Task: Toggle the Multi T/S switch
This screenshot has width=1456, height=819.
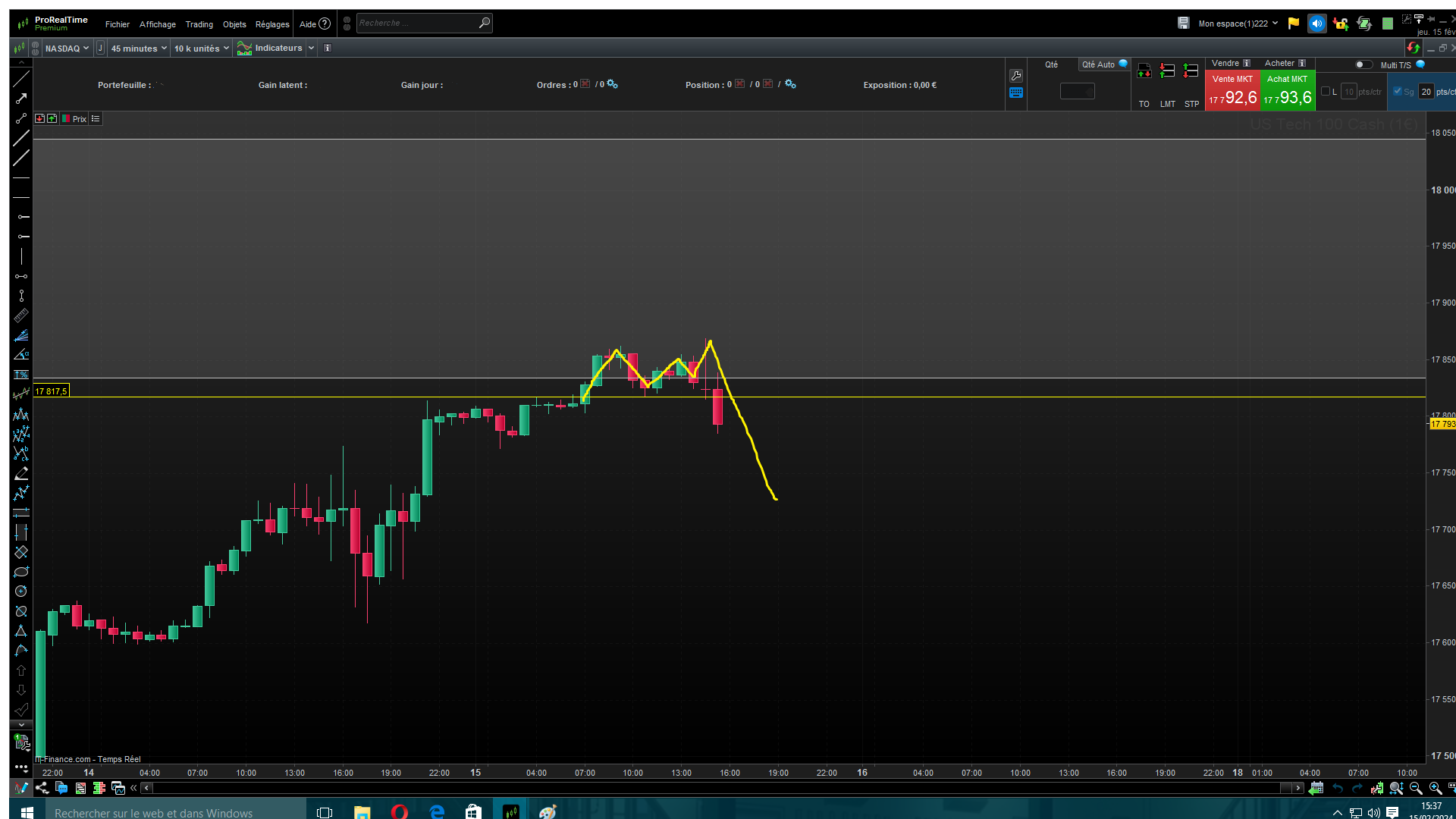Action: click(1363, 65)
